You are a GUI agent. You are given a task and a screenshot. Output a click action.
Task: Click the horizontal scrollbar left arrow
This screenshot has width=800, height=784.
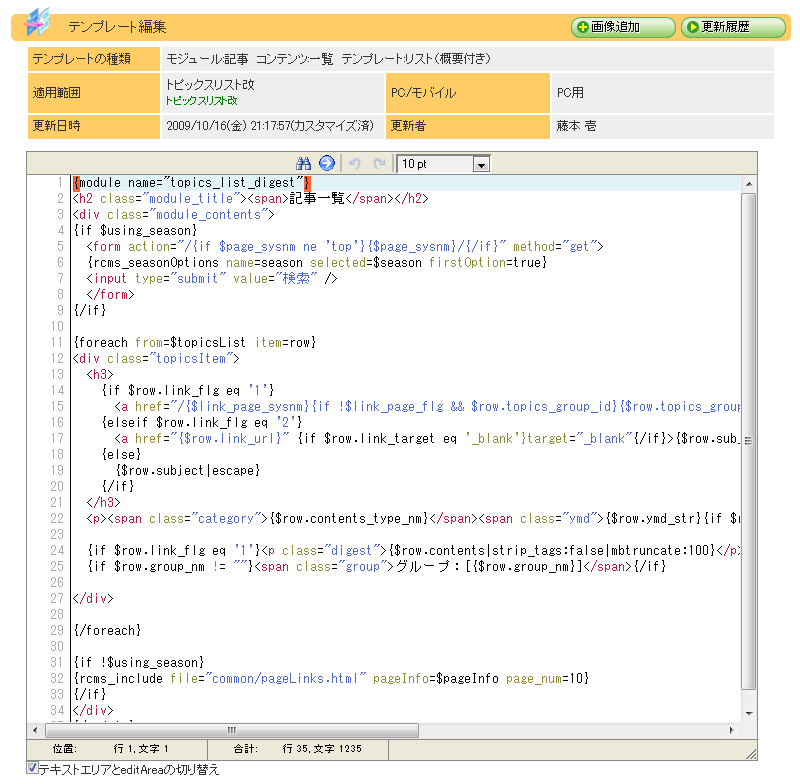(35, 730)
